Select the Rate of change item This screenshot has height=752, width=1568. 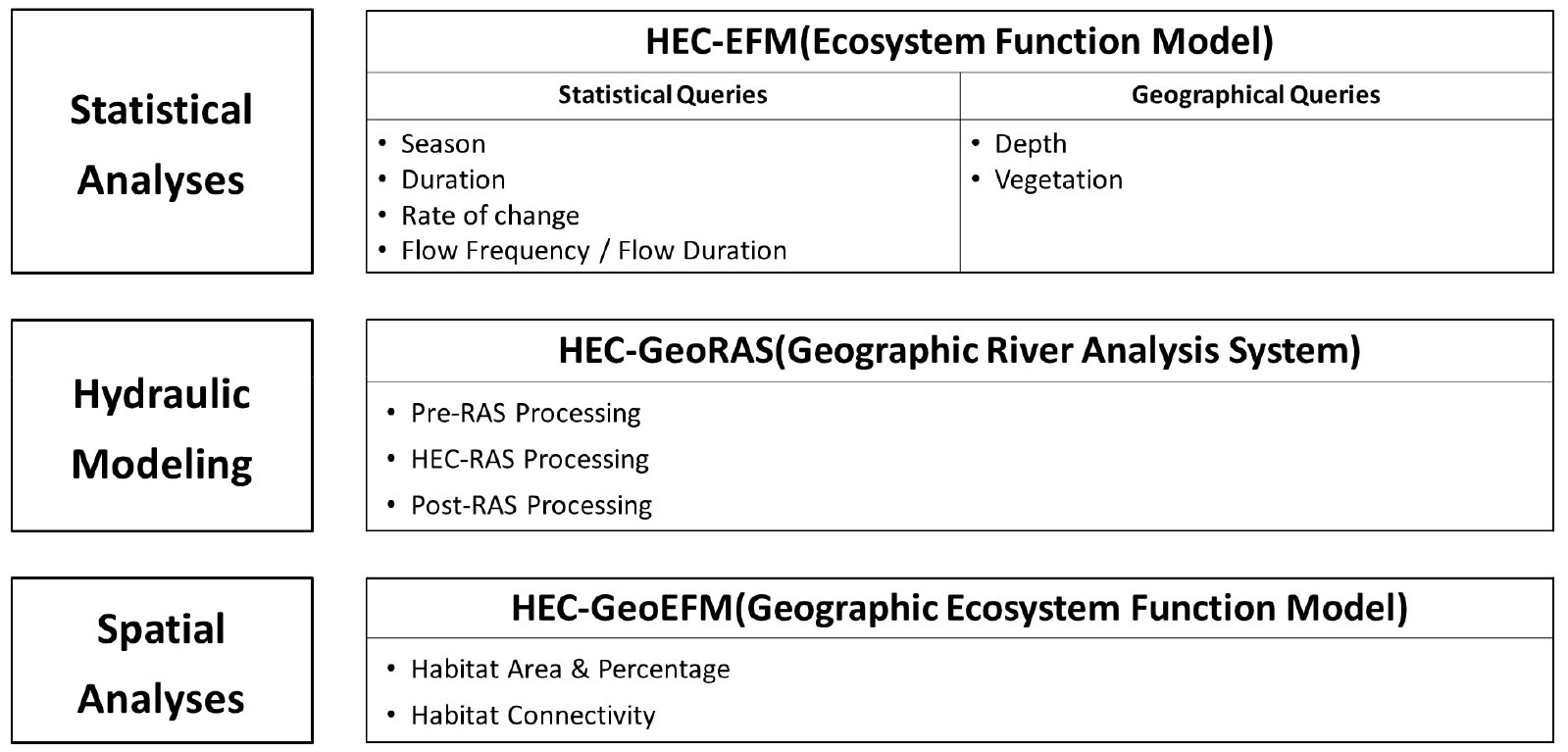(x=490, y=216)
